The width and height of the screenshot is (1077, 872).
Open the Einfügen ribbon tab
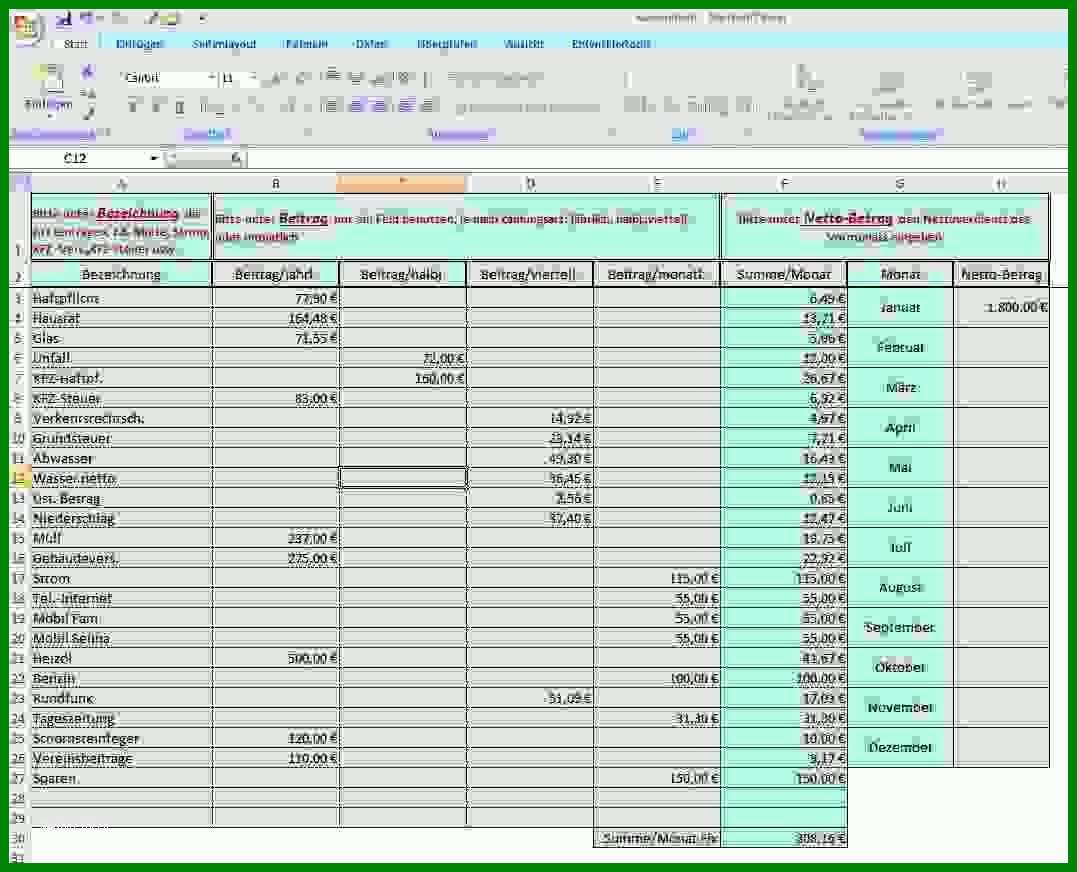tap(139, 44)
